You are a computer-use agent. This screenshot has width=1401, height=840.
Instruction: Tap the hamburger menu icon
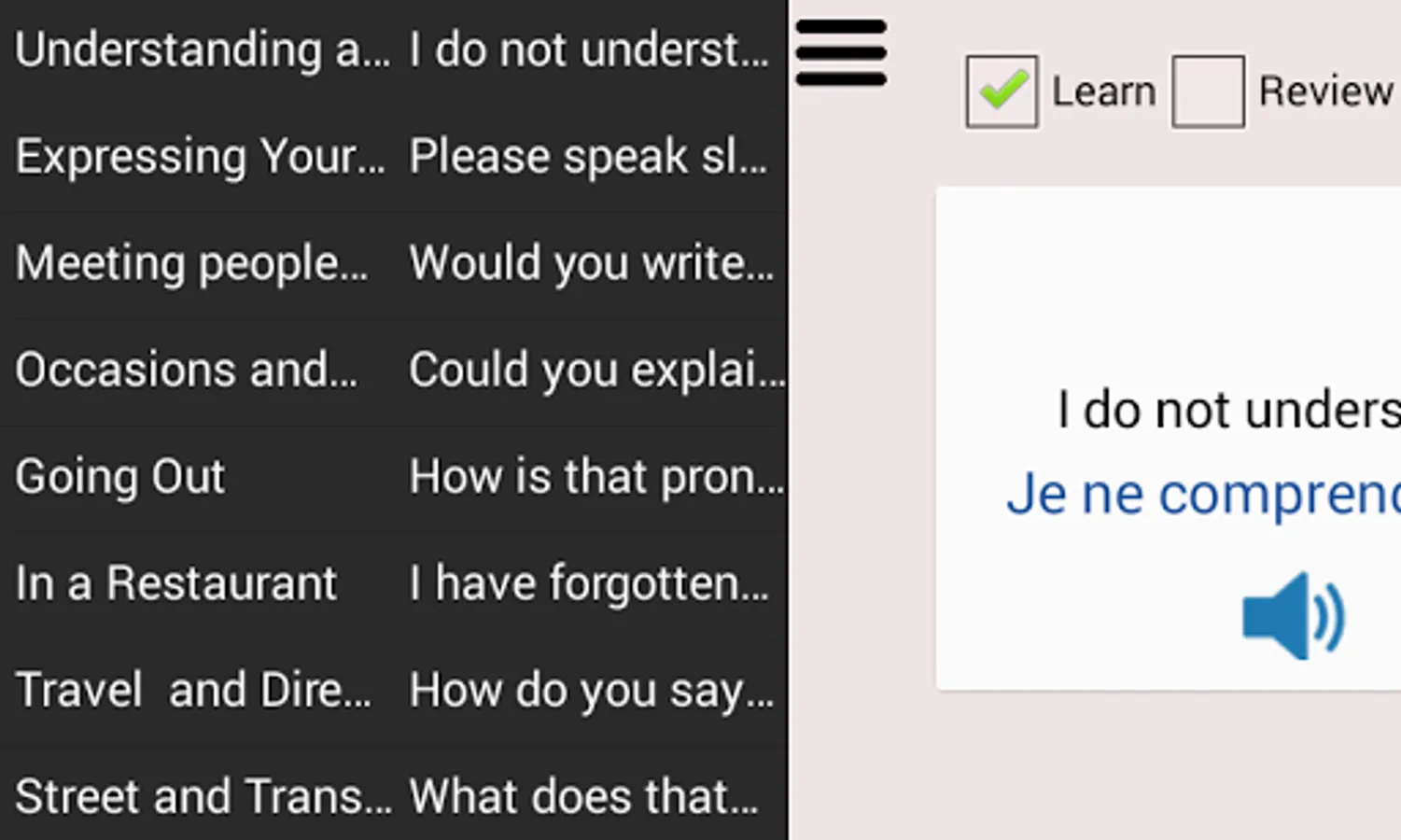click(841, 53)
